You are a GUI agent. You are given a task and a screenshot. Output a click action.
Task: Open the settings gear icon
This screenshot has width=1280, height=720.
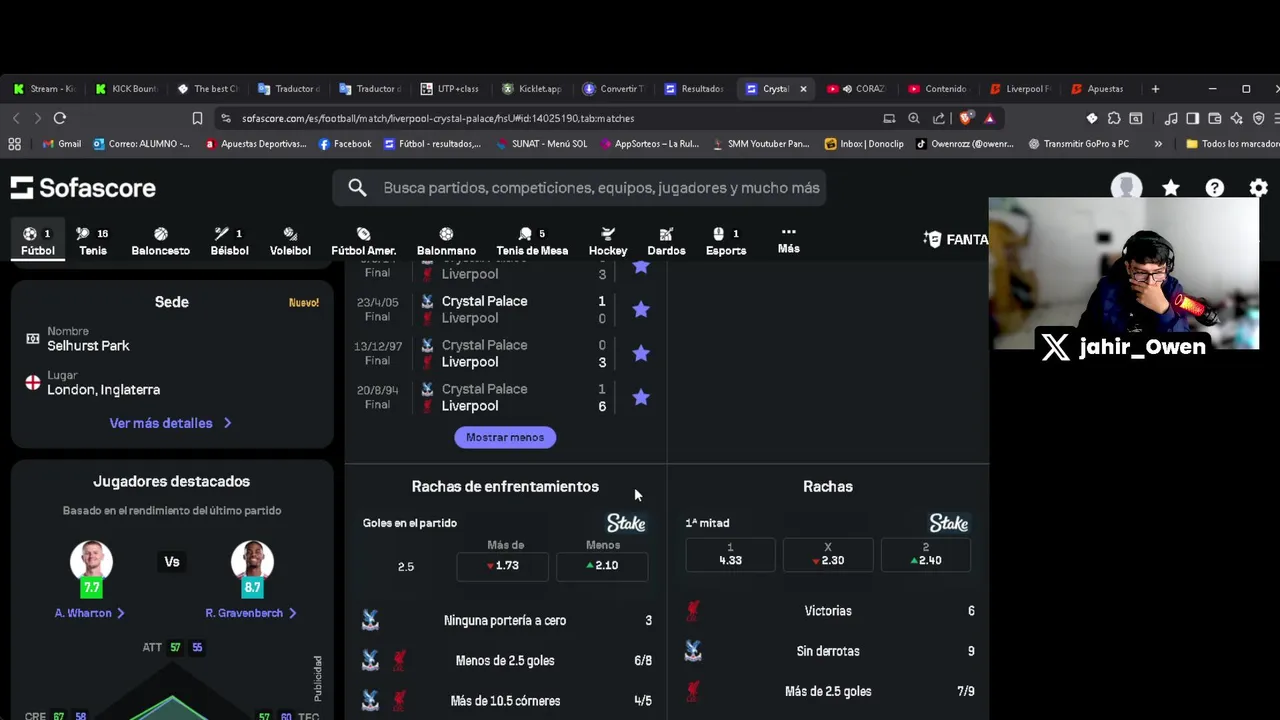point(1258,188)
